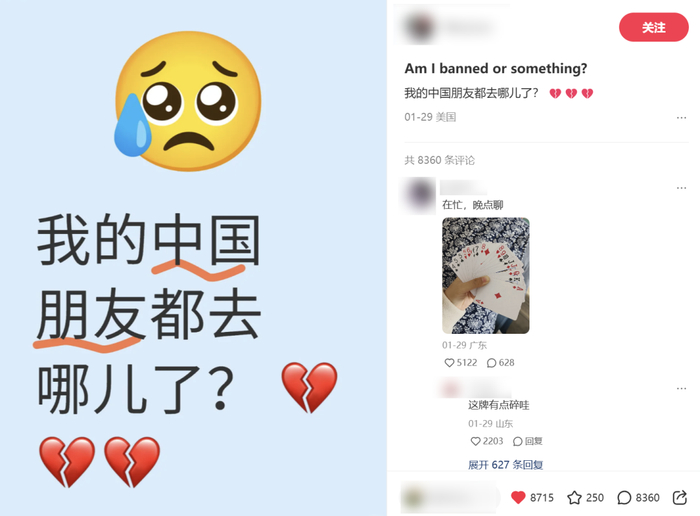Open the post's three-dot options menu
Image resolution: width=700 pixels, height=516 pixels.
tap(681, 117)
